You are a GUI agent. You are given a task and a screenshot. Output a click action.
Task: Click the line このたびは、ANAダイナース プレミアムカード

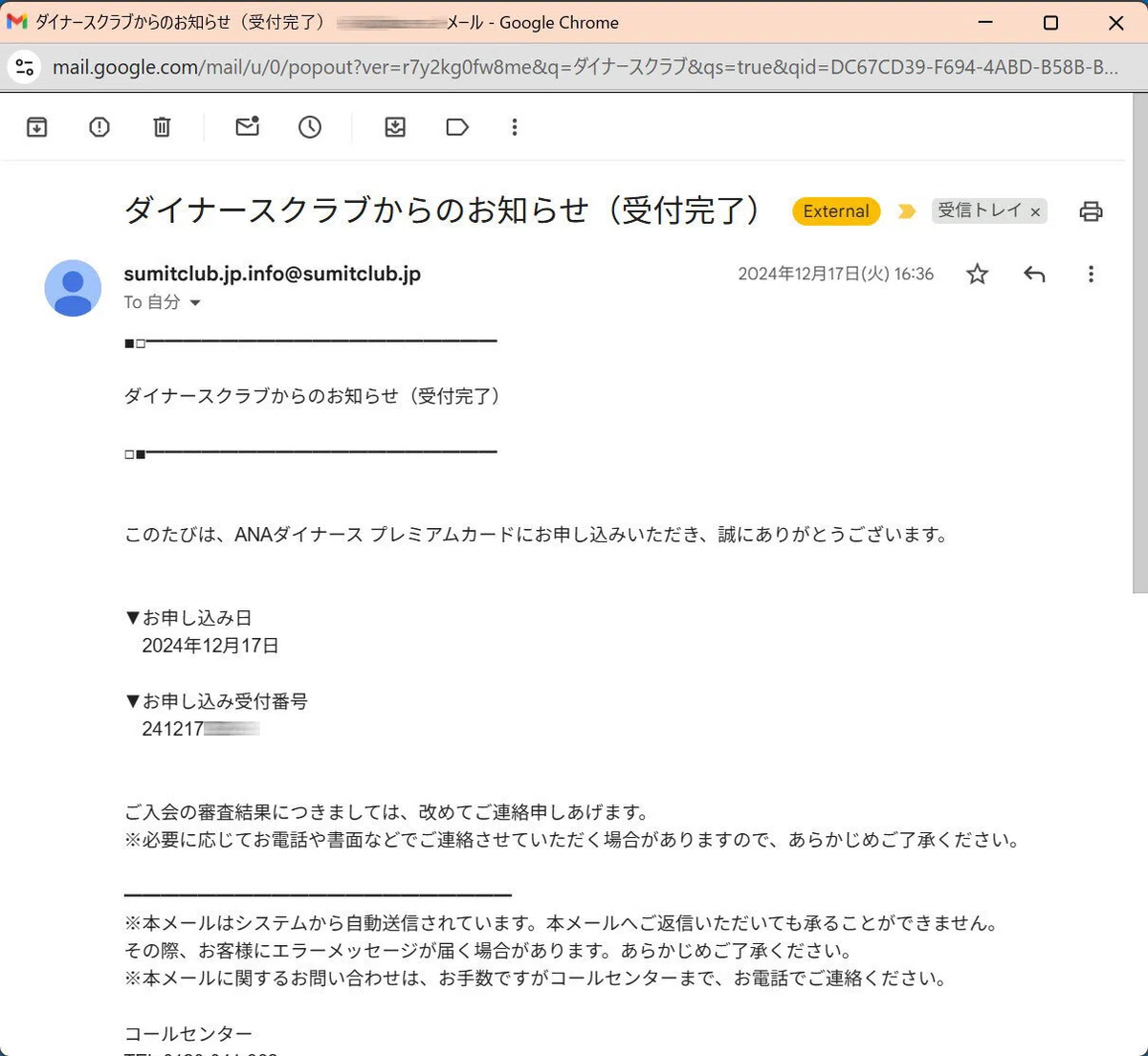point(536,535)
